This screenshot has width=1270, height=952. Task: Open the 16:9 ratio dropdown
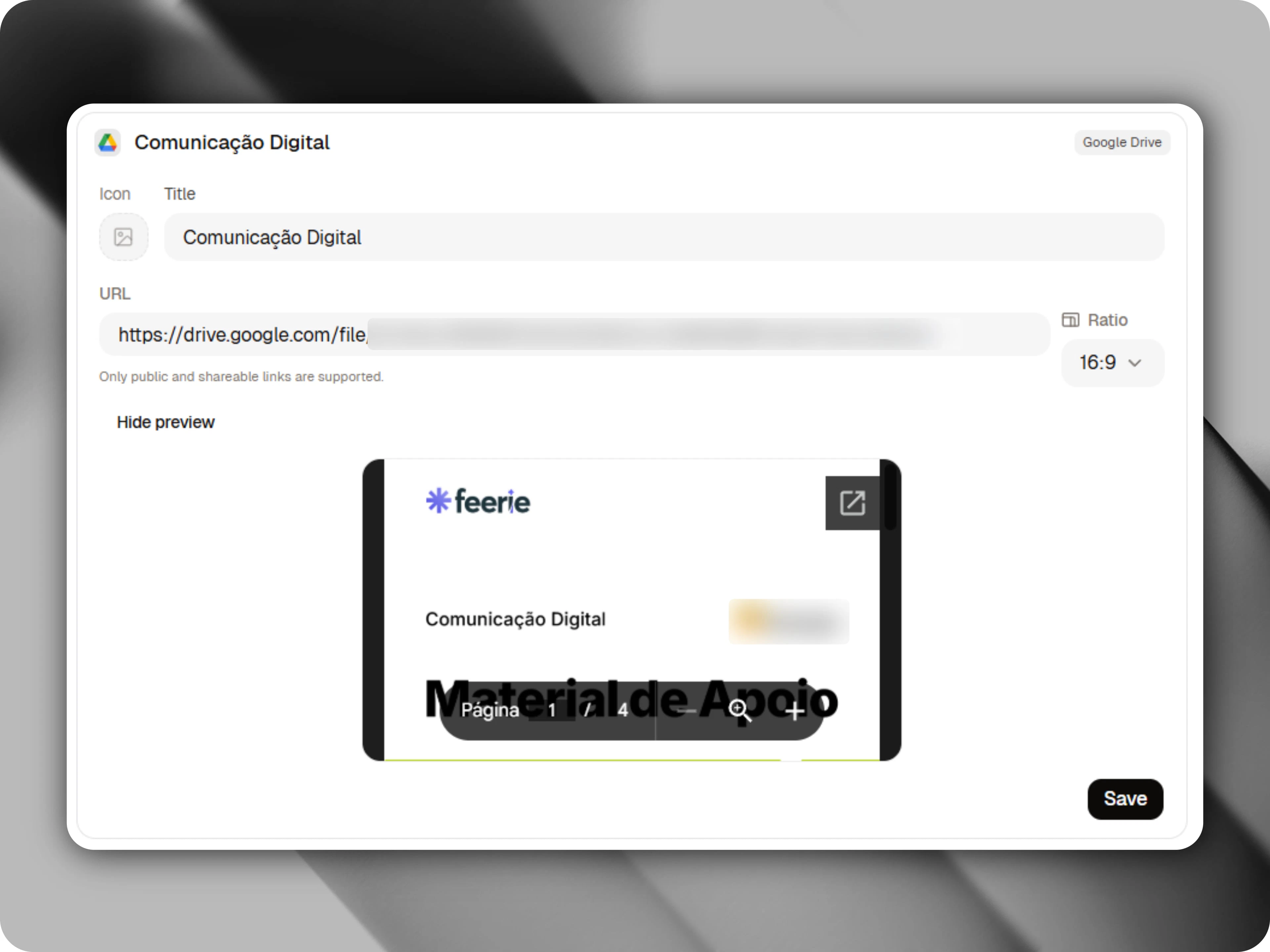[x=1112, y=363]
